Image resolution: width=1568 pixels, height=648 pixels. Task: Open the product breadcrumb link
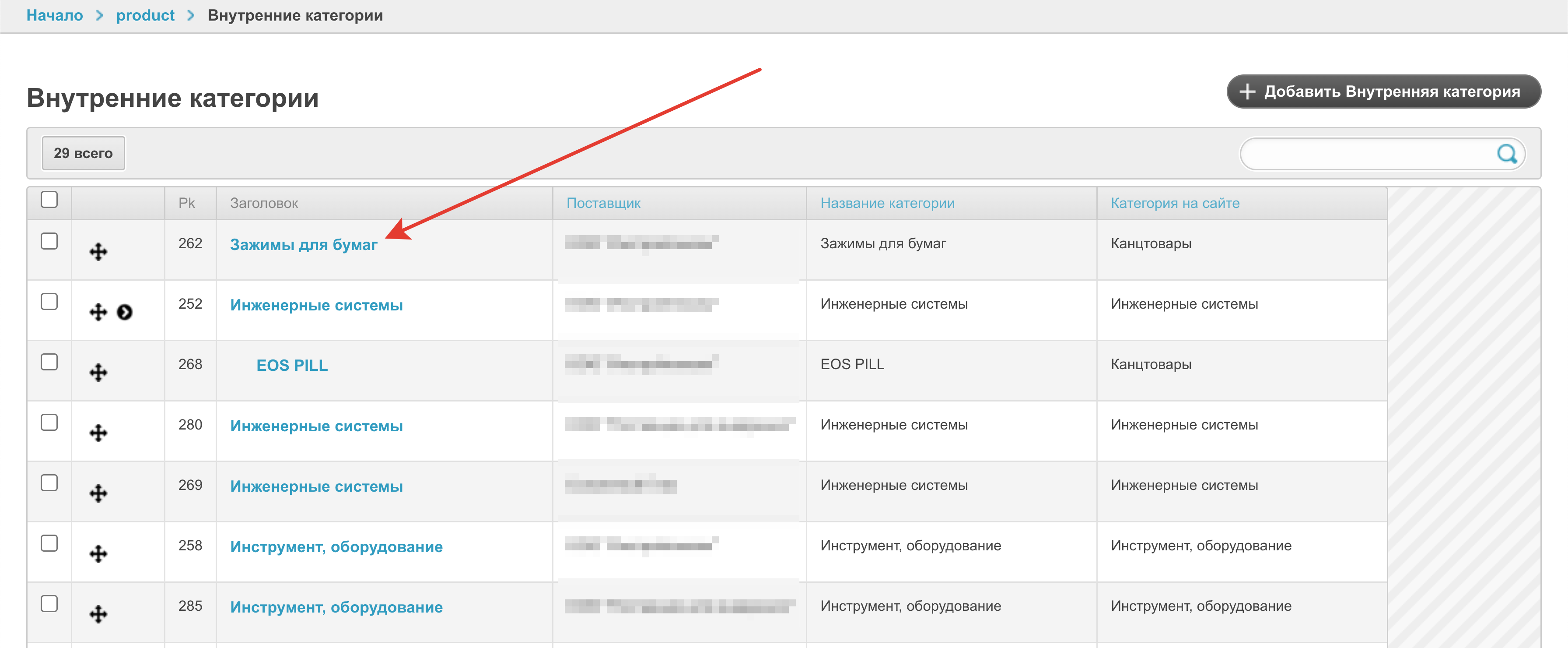145,15
